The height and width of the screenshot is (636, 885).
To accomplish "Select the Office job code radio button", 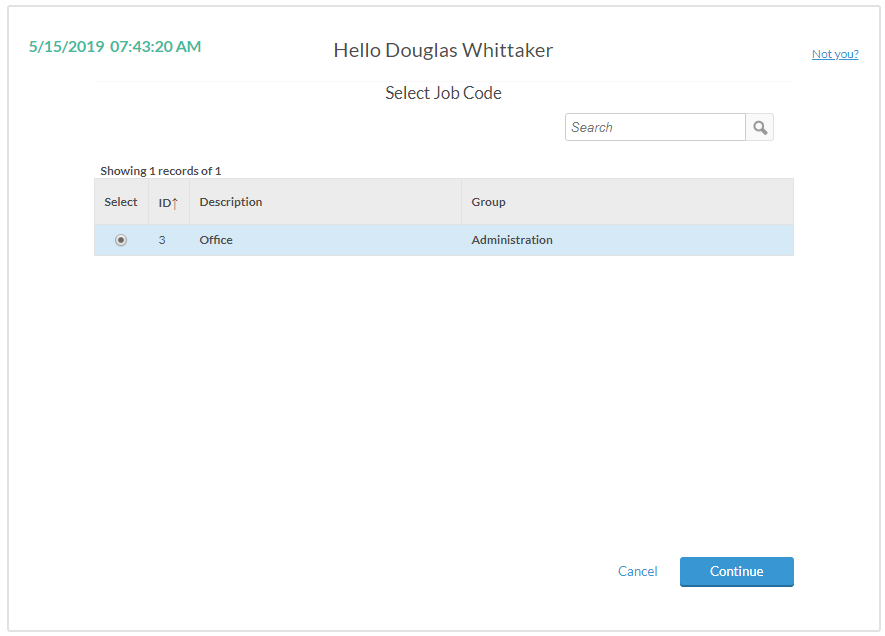I will click(x=121, y=240).
